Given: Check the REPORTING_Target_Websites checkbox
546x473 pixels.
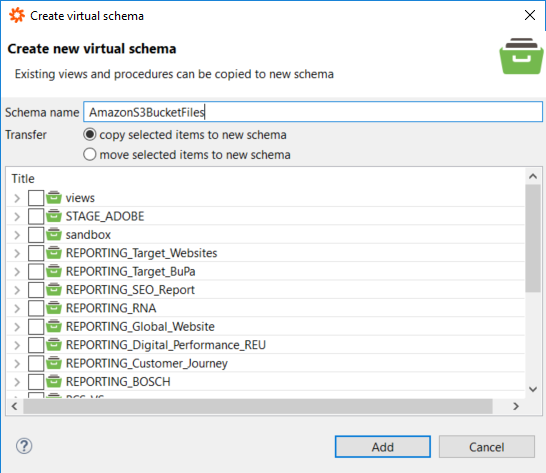Looking at the screenshot, I should (x=36, y=253).
